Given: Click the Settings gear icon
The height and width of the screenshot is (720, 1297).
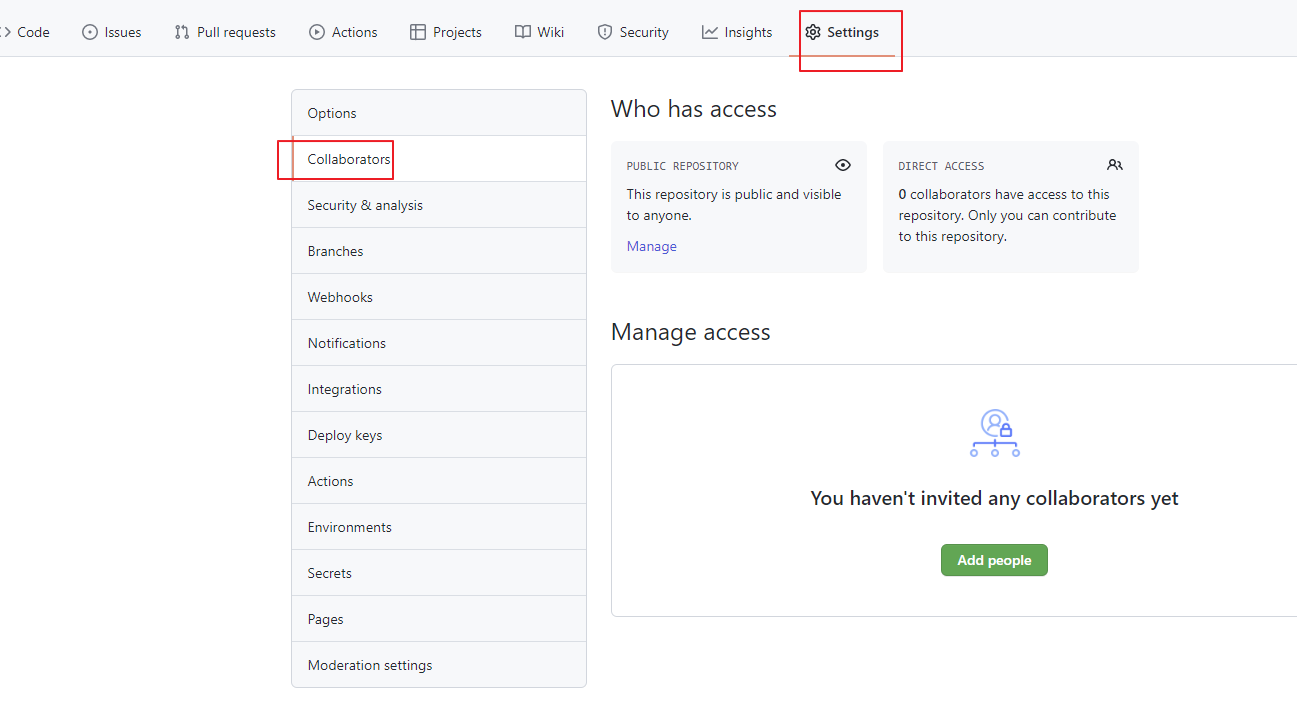Looking at the screenshot, I should tap(813, 32).
